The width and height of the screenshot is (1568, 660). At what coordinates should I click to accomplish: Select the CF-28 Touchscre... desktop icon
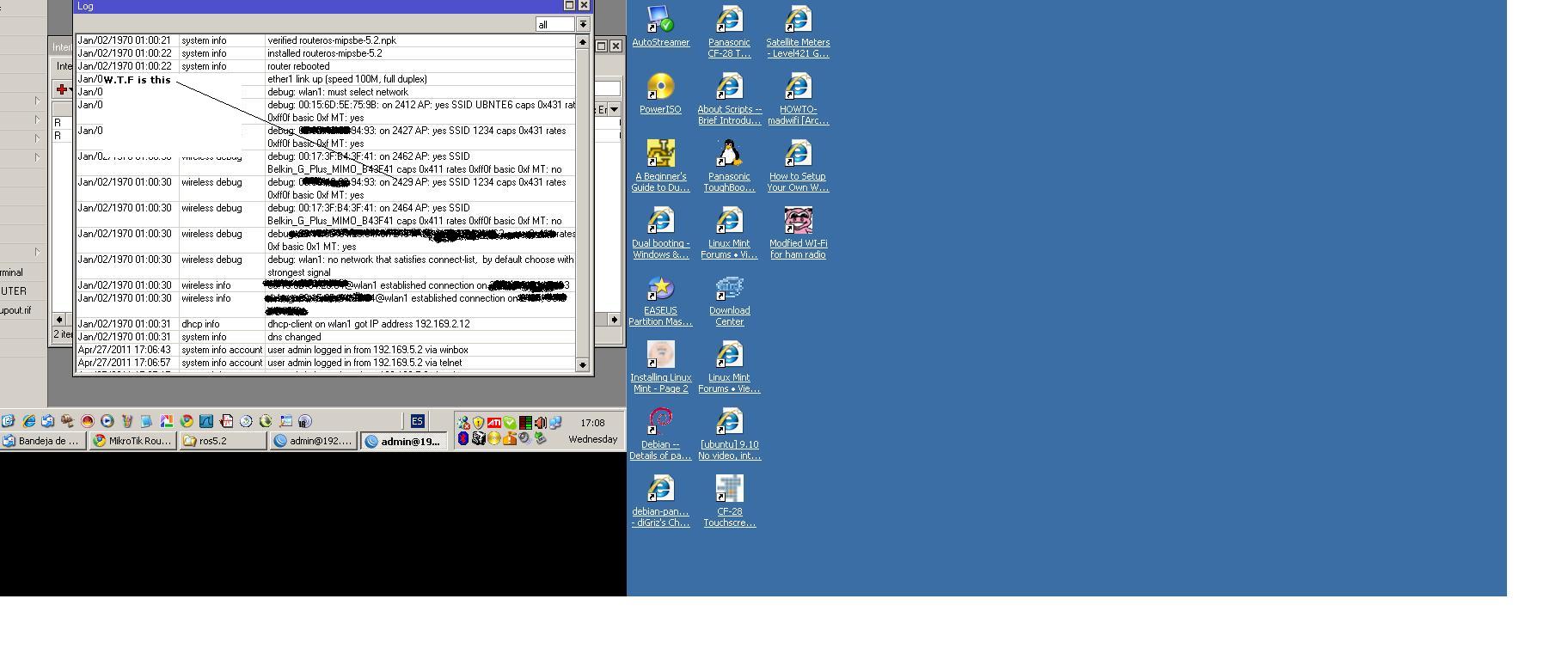click(x=729, y=501)
